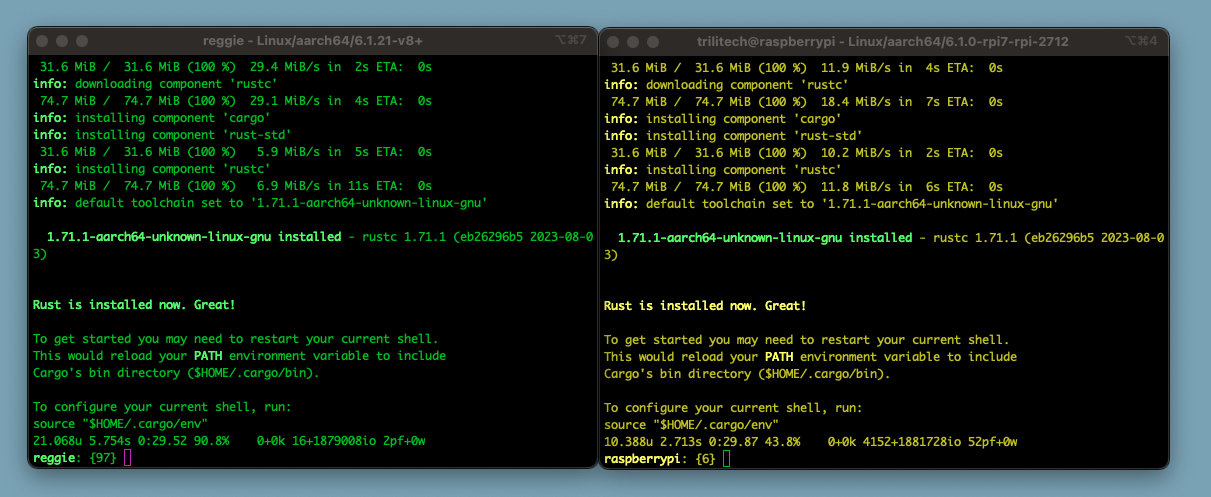Click 'To configure your current shell, run:' in reggie
The width and height of the screenshot is (1211, 497).
tap(162, 407)
